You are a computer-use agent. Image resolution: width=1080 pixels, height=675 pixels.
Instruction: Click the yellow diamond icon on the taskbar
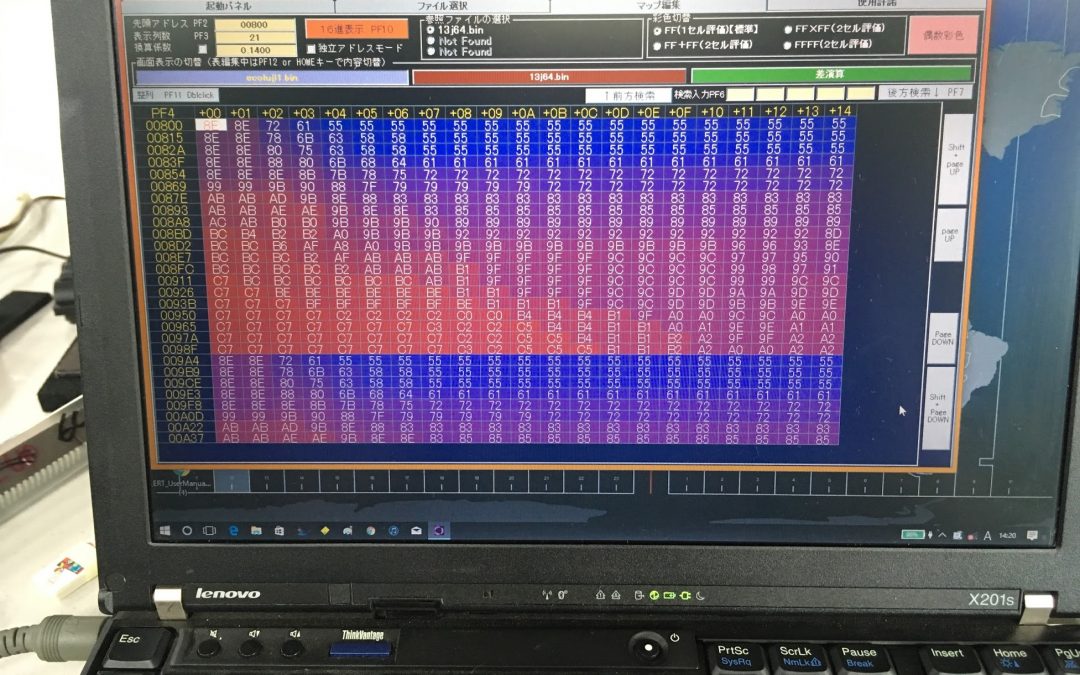click(x=324, y=531)
